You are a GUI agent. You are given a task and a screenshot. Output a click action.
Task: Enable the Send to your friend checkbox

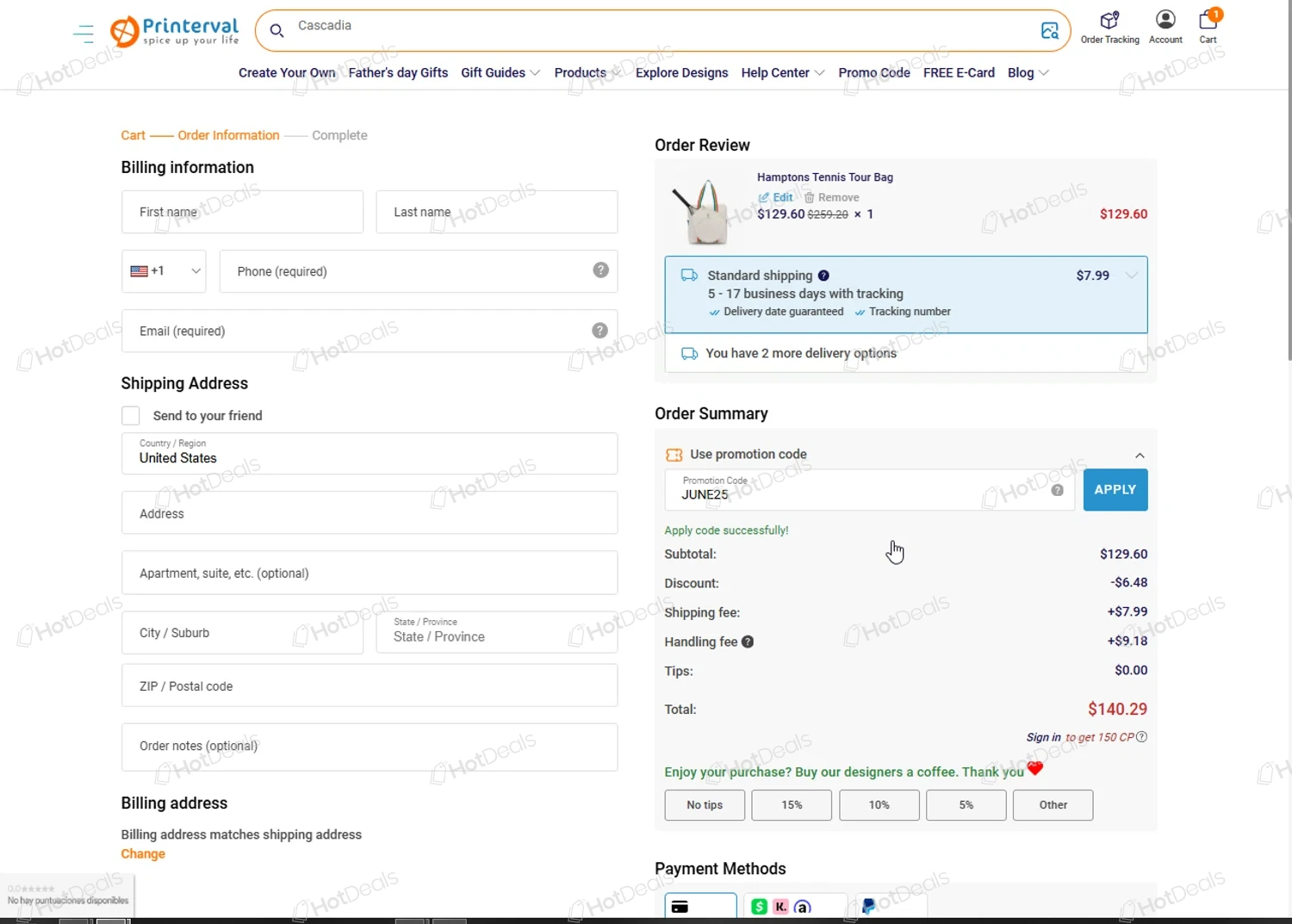130,415
